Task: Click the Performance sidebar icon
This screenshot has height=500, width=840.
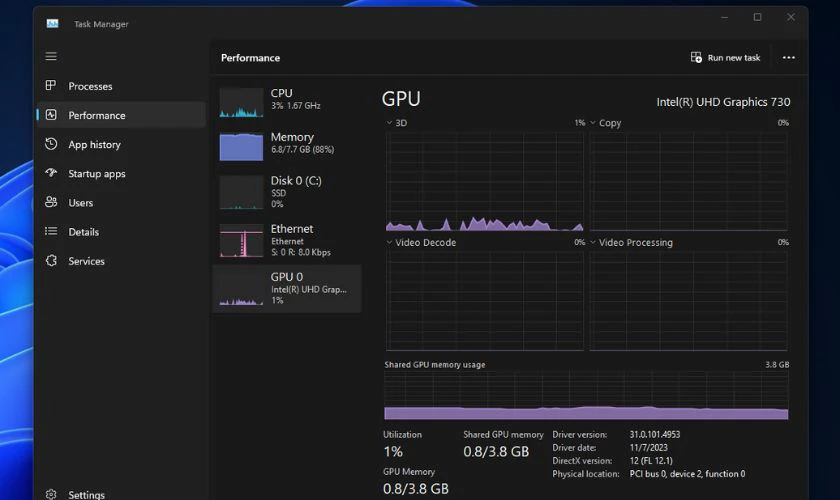Action: pos(51,115)
